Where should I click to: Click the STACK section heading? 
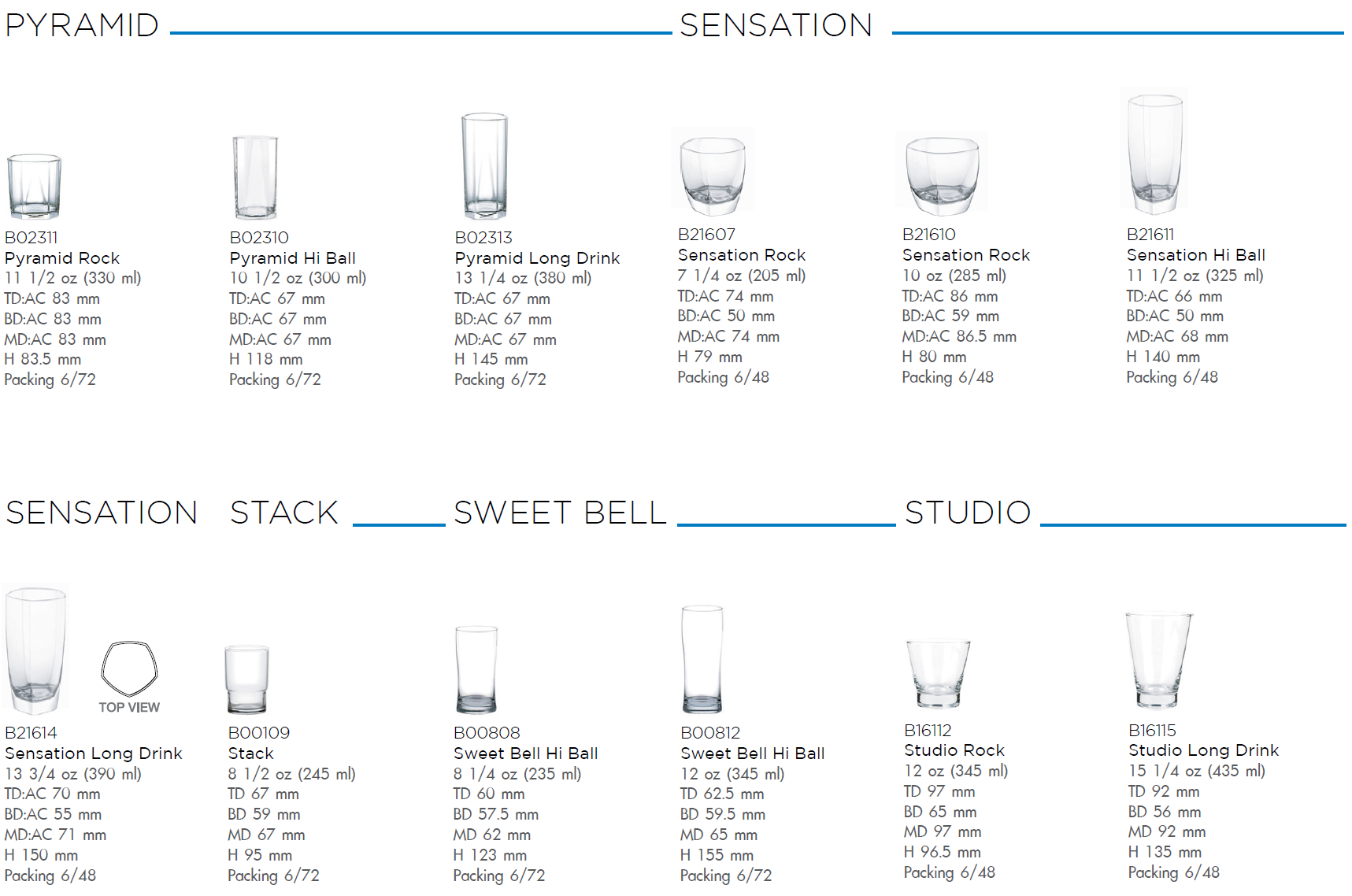pos(284,513)
